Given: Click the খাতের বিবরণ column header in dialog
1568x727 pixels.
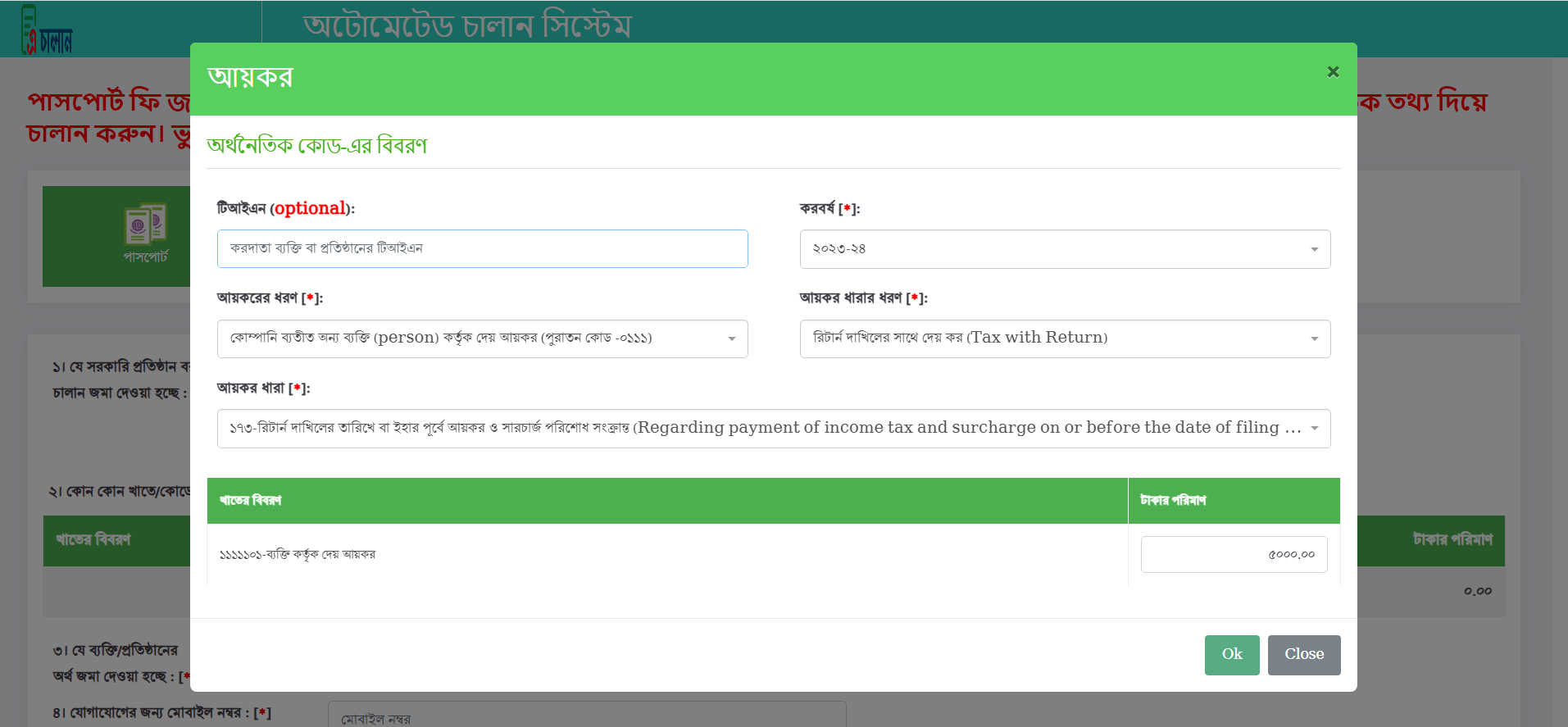Looking at the screenshot, I should coord(251,501).
